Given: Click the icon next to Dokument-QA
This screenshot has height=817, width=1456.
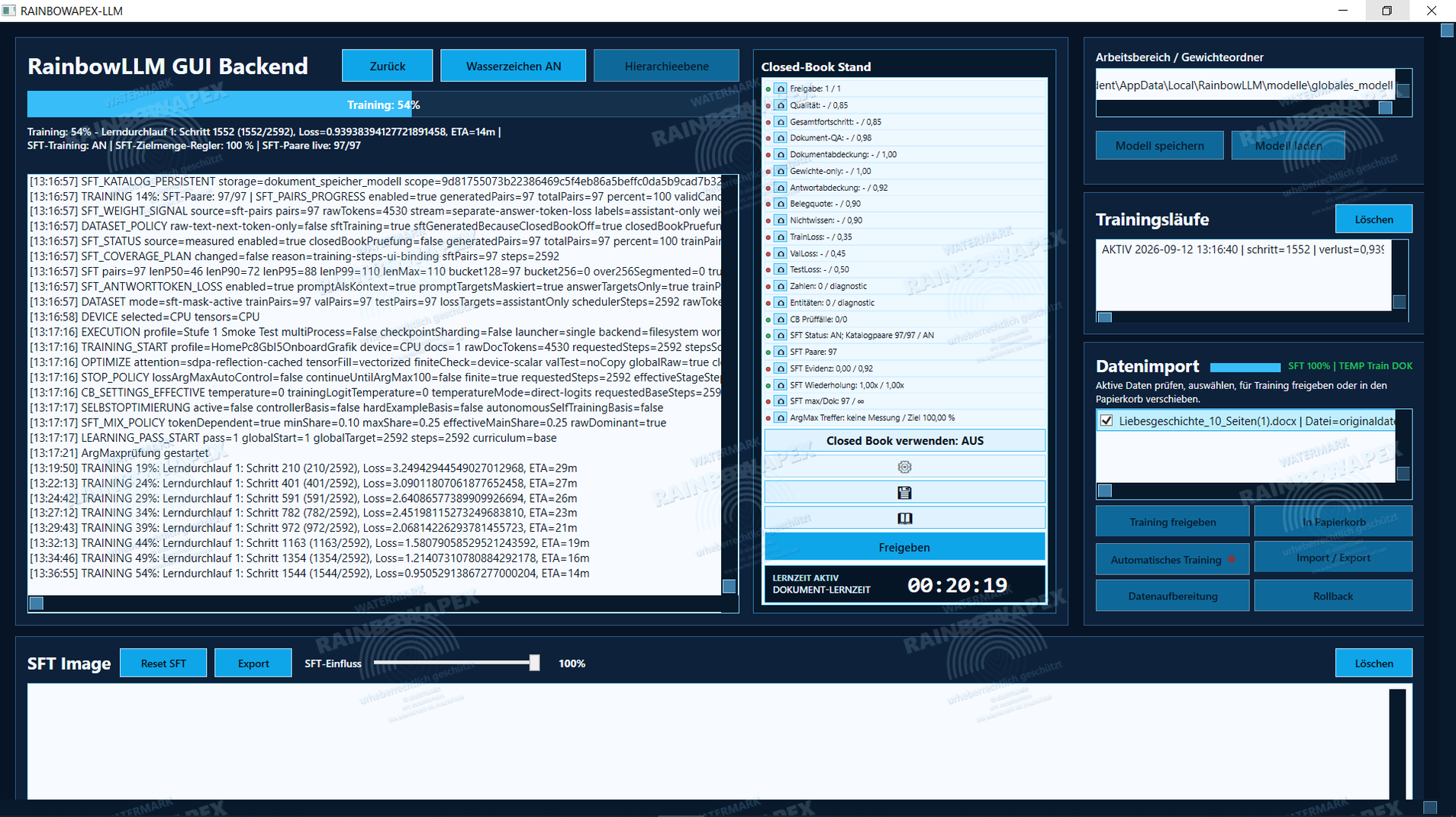Looking at the screenshot, I should 781,138.
